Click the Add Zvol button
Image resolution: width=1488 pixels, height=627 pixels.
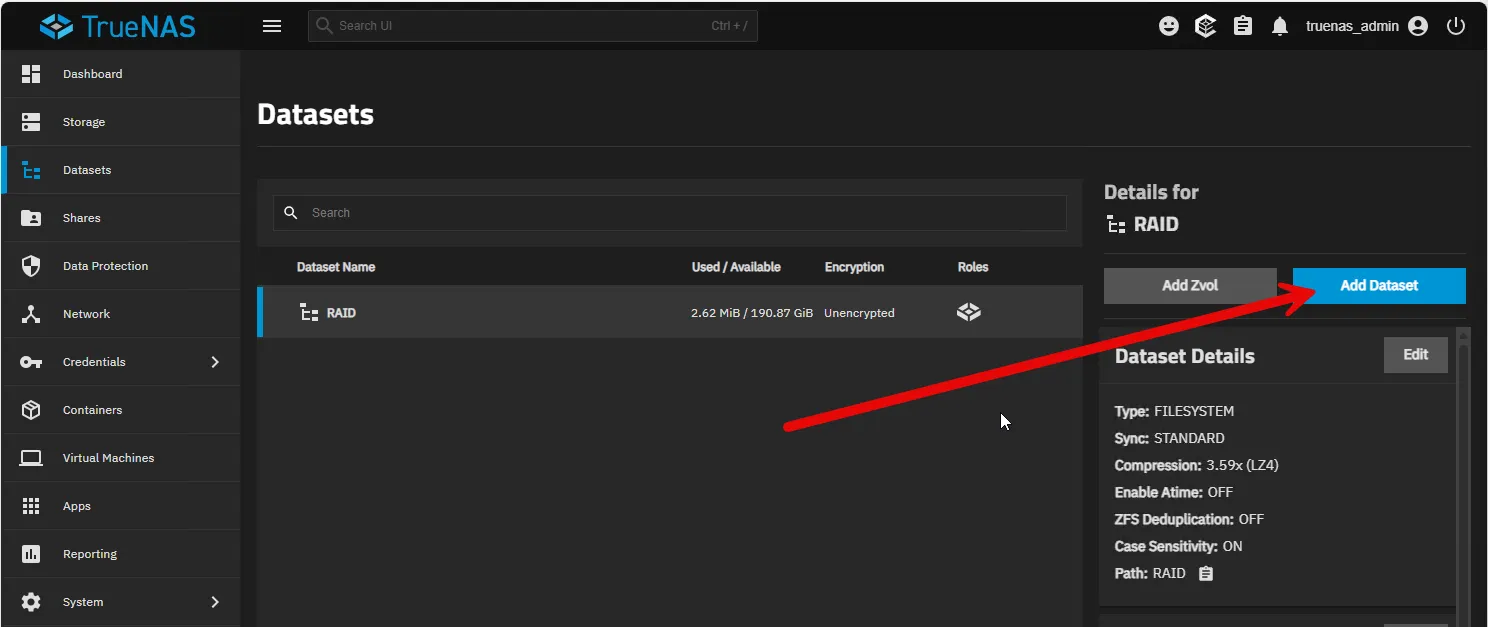[1190, 286]
